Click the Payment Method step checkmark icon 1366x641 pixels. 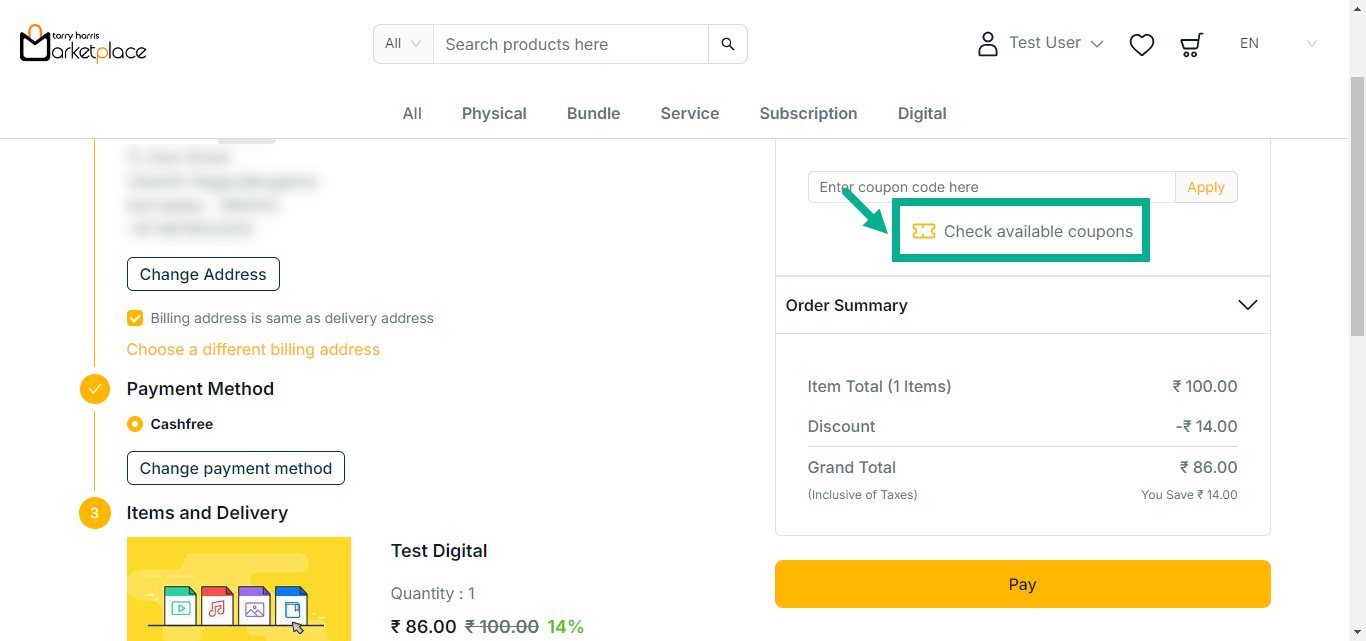95,389
